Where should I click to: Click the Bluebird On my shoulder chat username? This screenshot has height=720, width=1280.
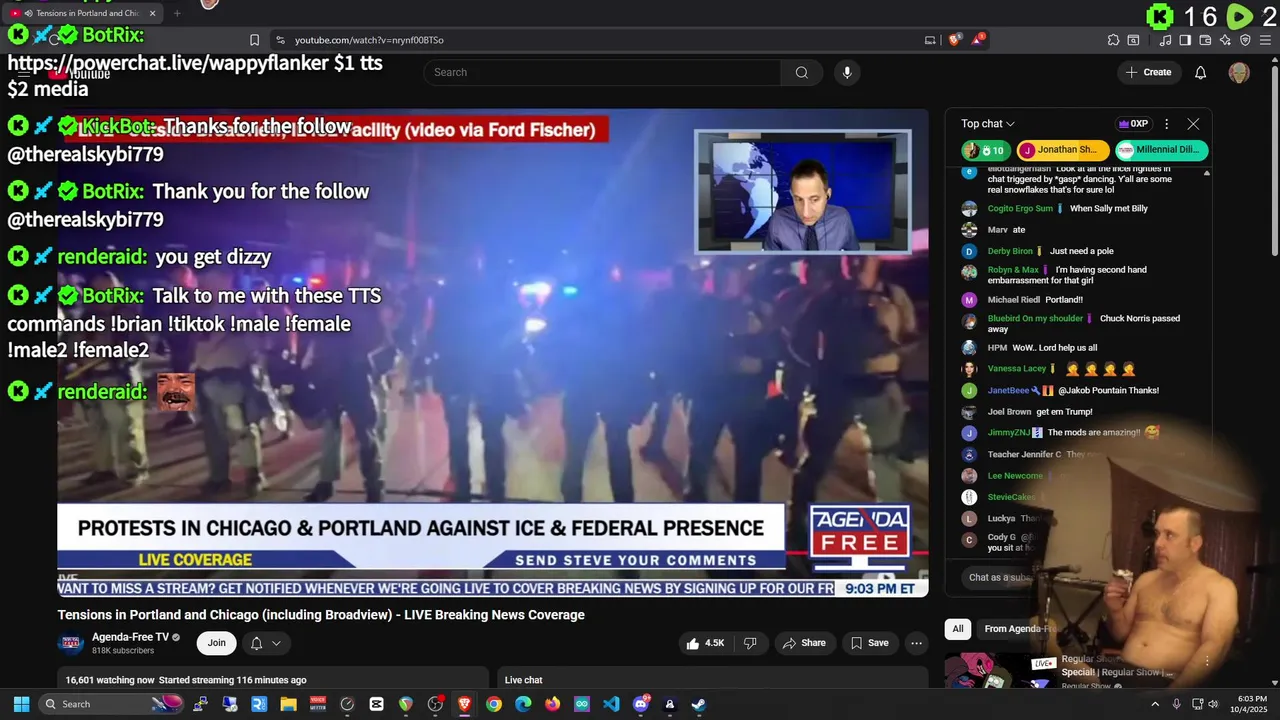point(1035,318)
